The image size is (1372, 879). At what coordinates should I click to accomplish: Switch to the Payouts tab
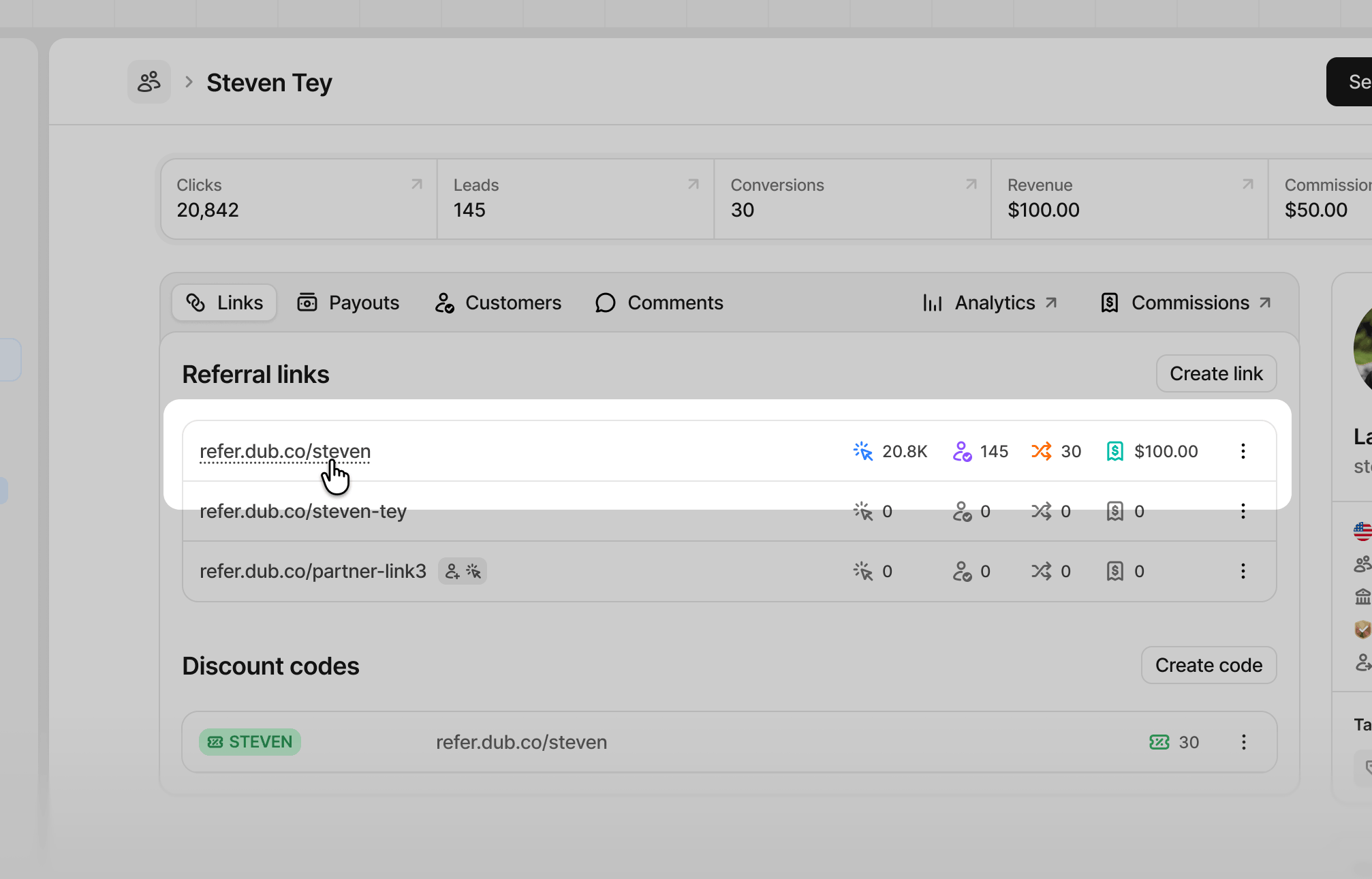click(x=348, y=303)
